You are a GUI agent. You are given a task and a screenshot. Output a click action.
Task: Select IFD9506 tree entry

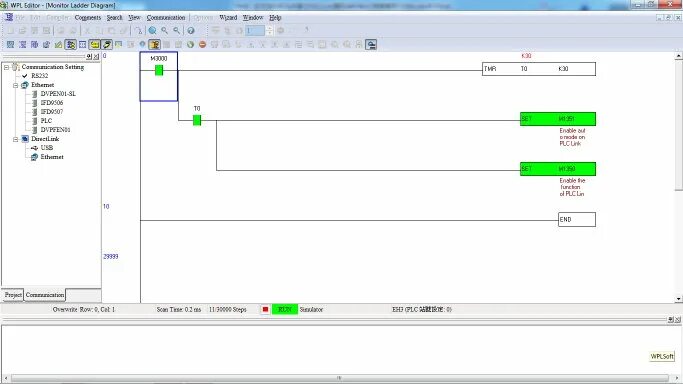(52, 103)
